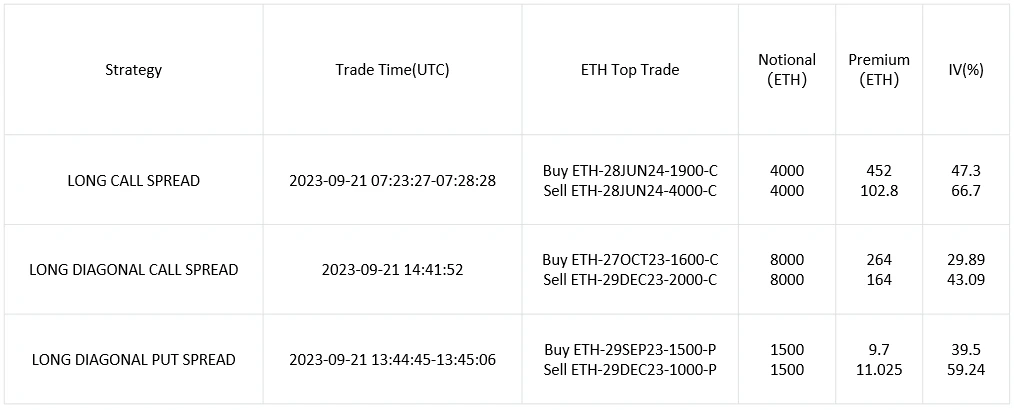This screenshot has width=1014, height=410.
Task: Click trade time 2023-09-21 13:44:45-13:45:06
Action: pos(392,359)
